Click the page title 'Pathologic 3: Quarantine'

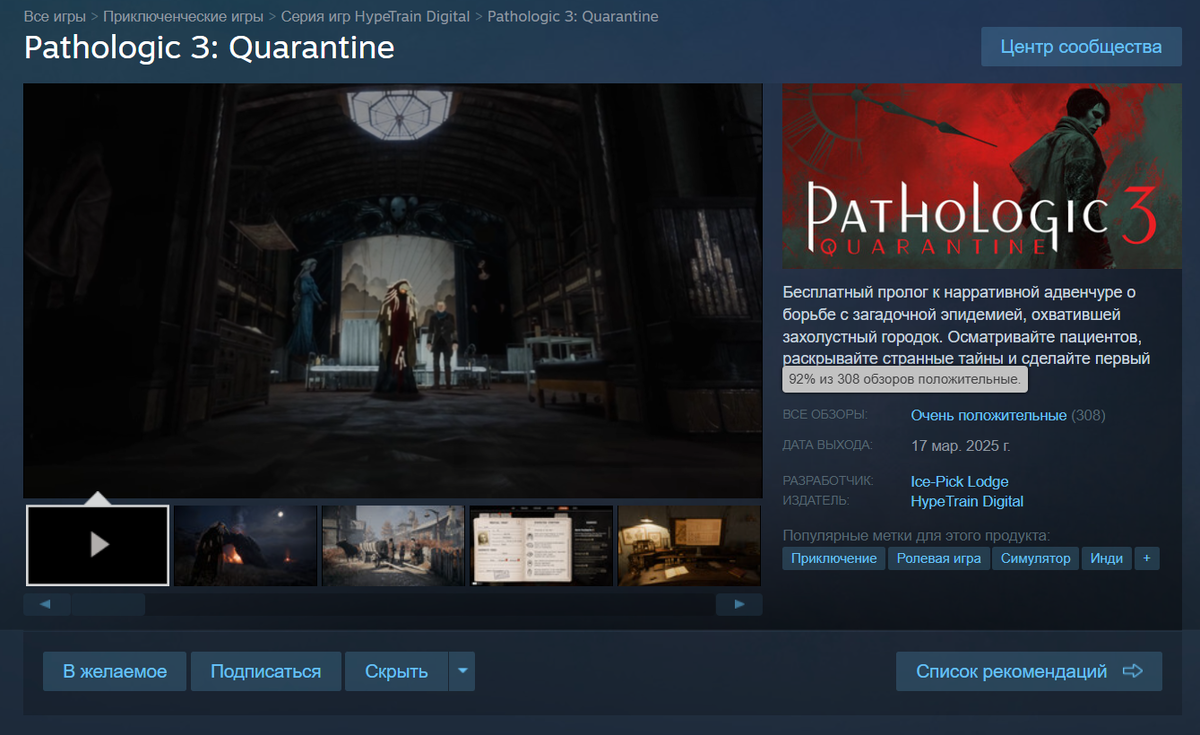[209, 48]
